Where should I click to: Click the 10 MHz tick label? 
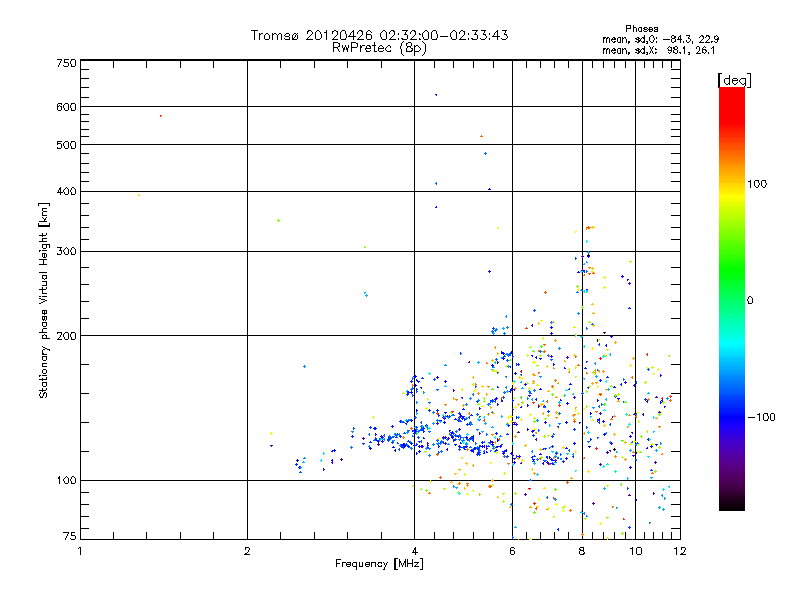coord(635,551)
